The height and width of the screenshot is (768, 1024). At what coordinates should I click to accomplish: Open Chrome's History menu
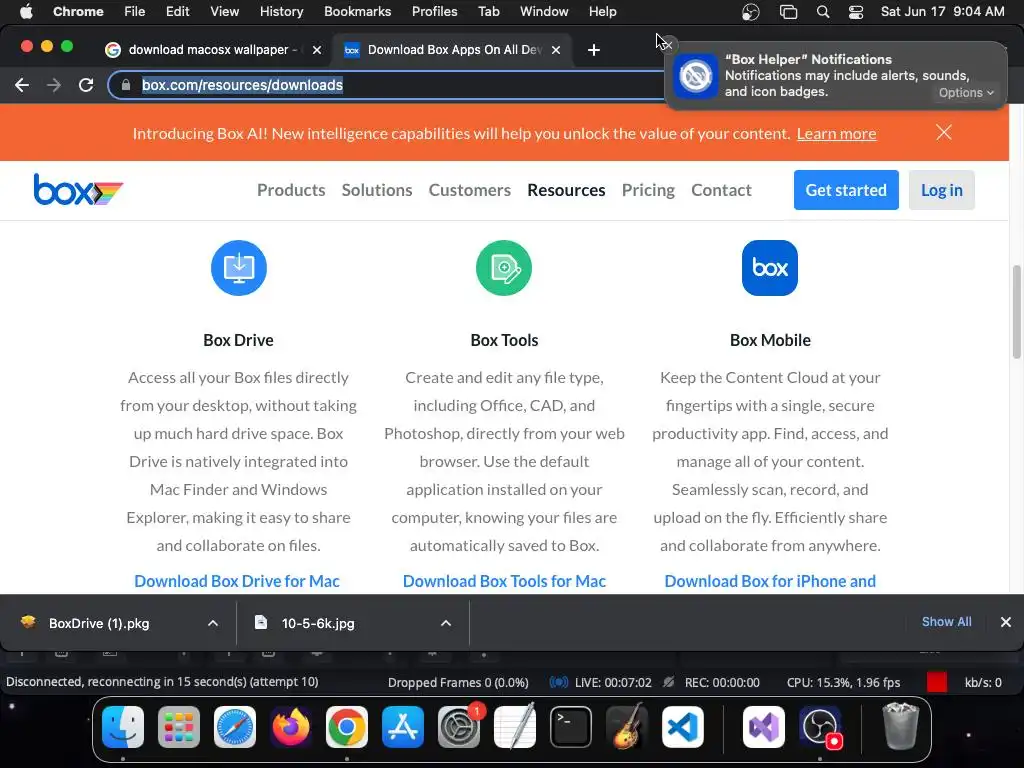pyautogui.click(x=281, y=12)
